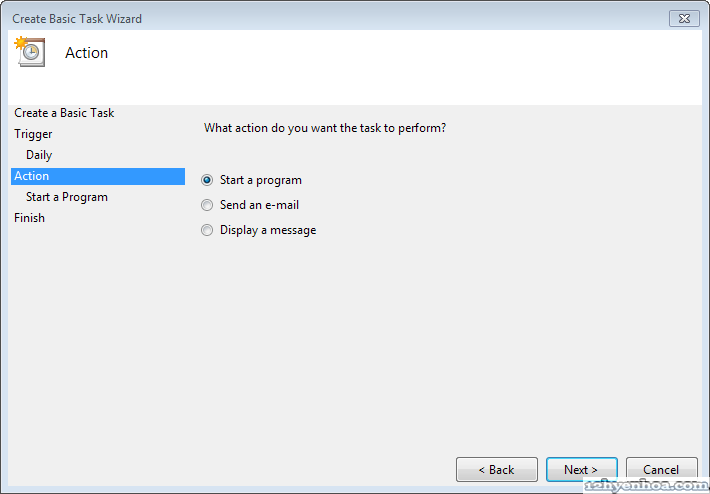This screenshot has width=710, height=494.
Task: Click the watermark link in the bottom-right corner
Action: [x=645, y=485]
